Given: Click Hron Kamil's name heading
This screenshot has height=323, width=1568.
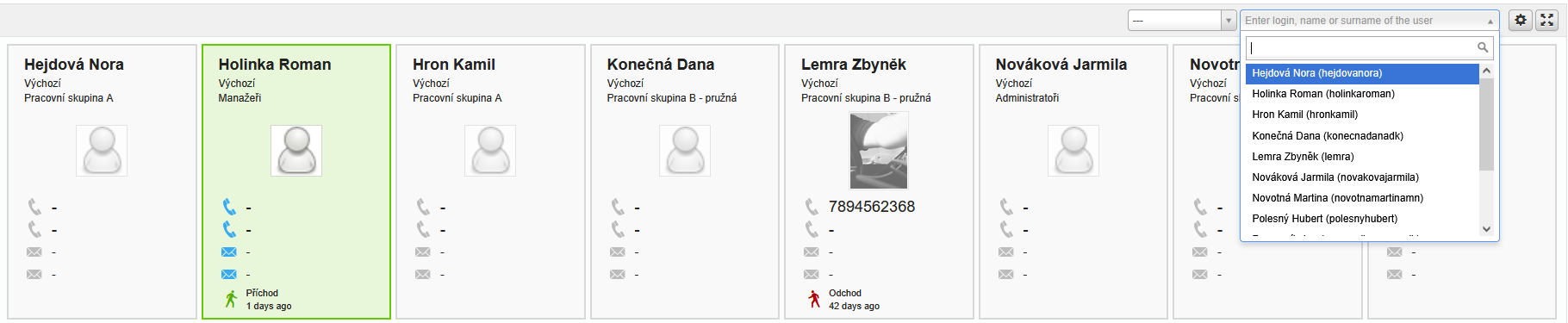Looking at the screenshot, I should tap(454, 65).
